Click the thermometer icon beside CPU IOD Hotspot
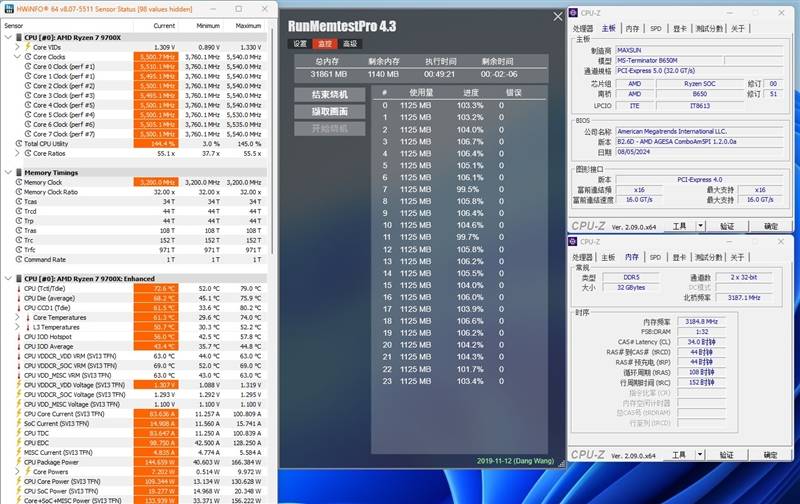Screen dimensions: 800x504 point(17,336)
